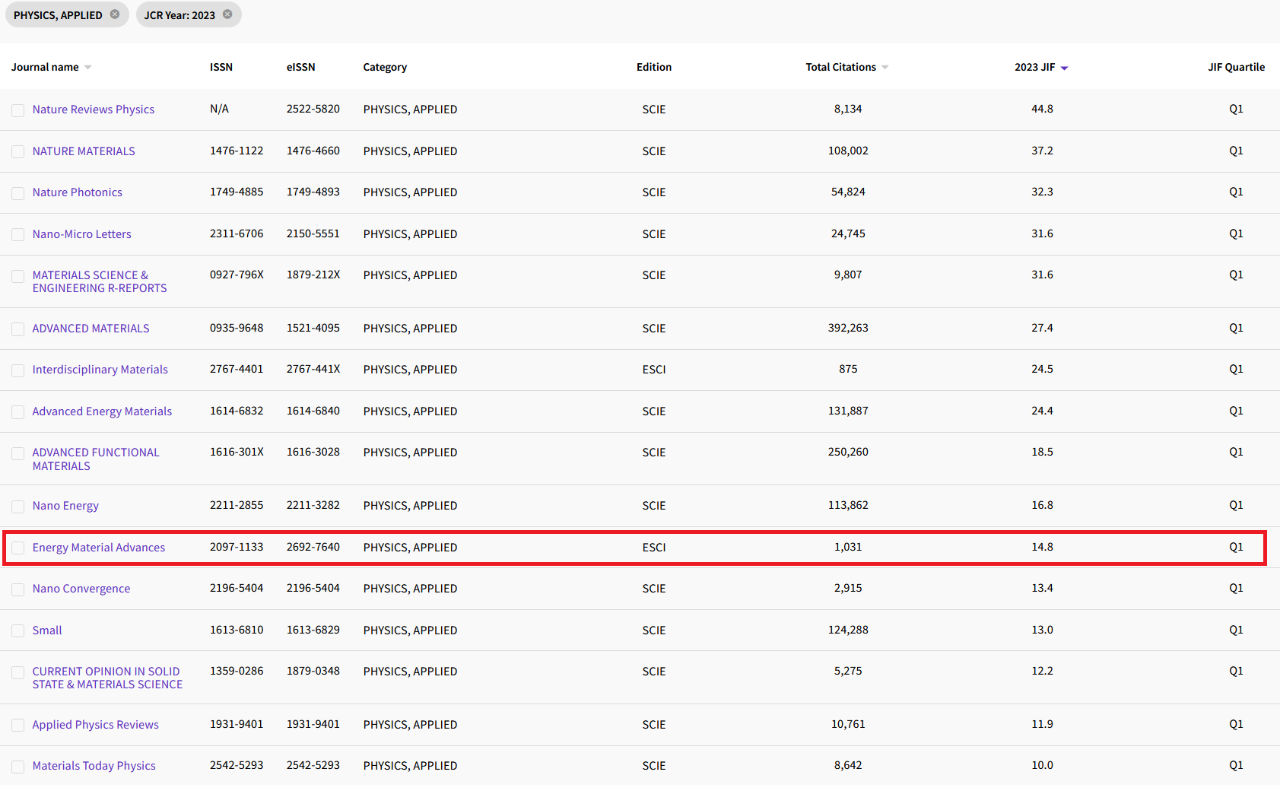This screenshot has height=785, width=1280.
Task: Click the Category column header
Action: (385, 67)
